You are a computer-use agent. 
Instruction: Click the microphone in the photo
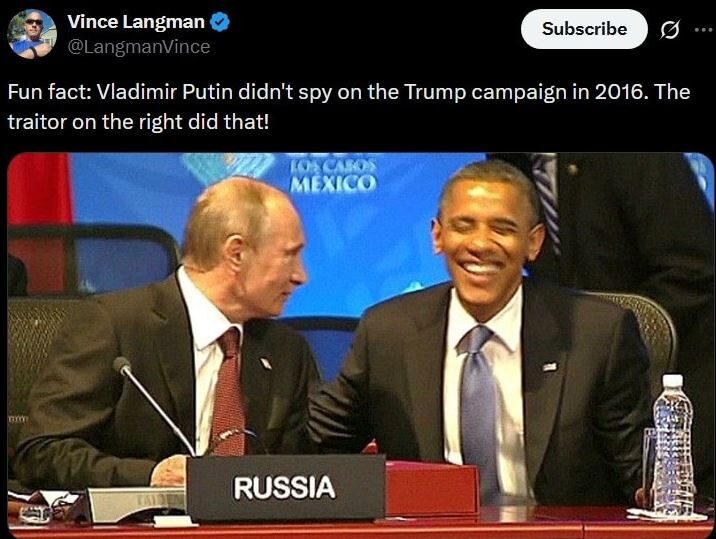[154, 406]
